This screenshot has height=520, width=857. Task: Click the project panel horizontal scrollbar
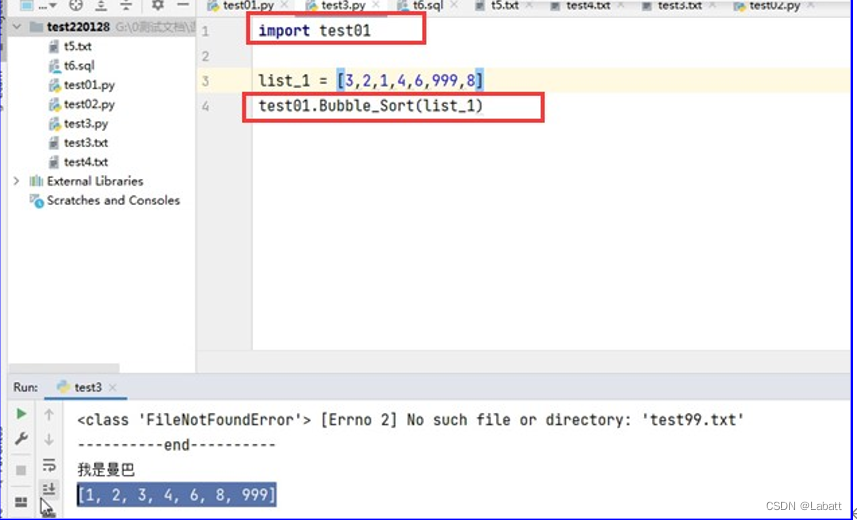pyautogui.click(x=64, y=368)
